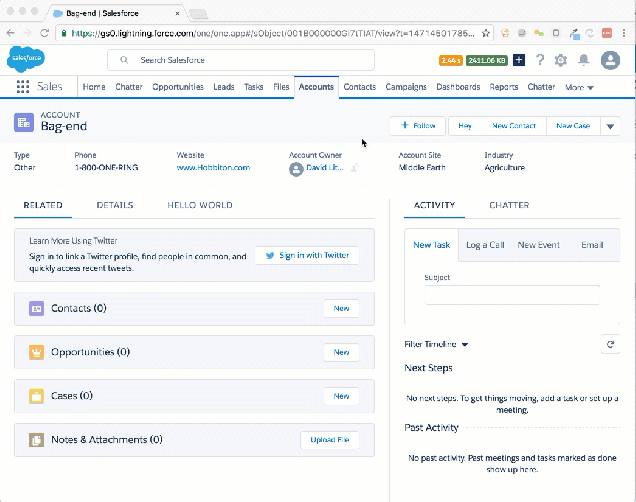Viewport: 636px width, 502px height.
Task: Open the www.Hobbiton.com website link
Action: (213, 168)
